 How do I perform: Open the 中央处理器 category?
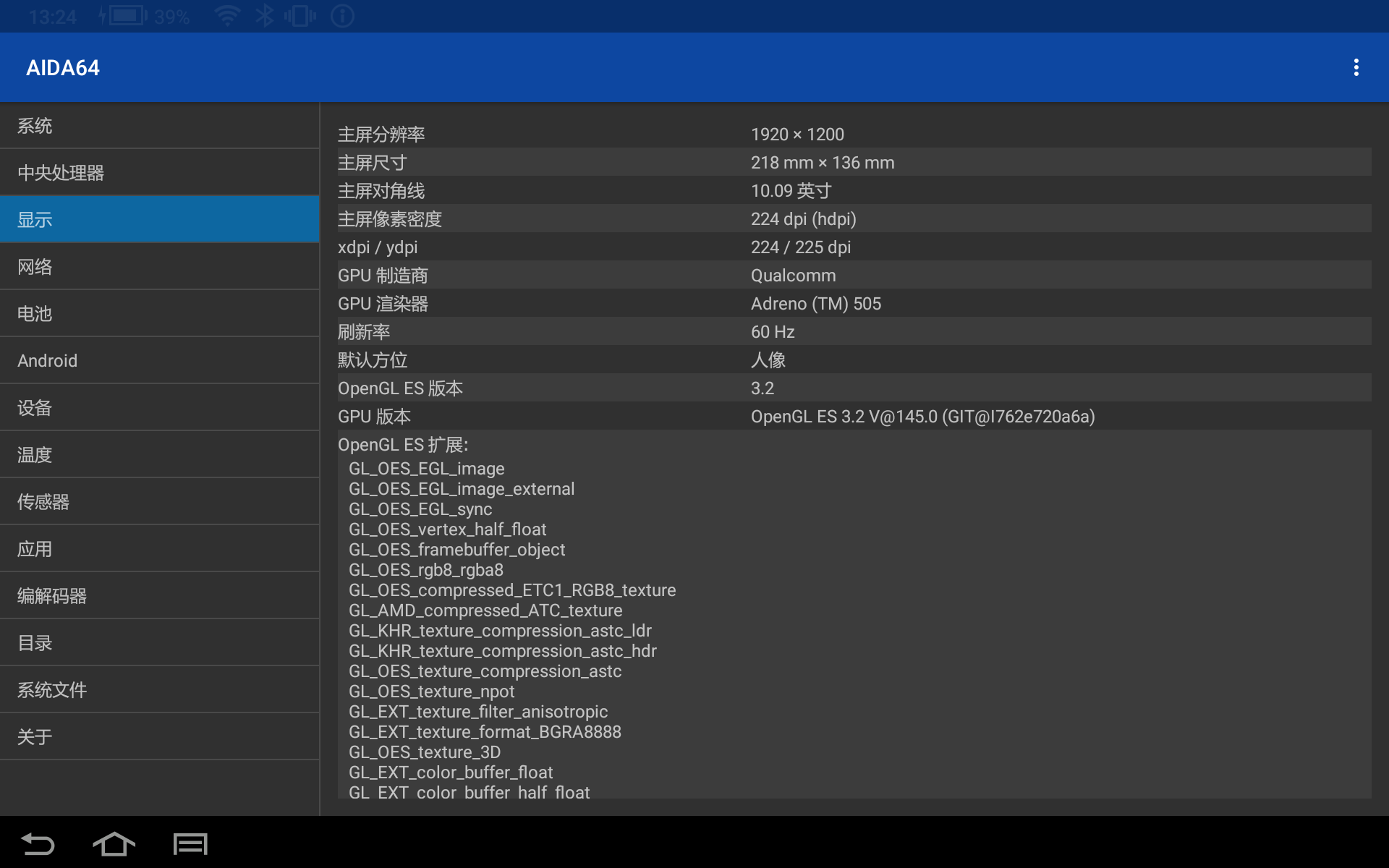pos(159,173)
